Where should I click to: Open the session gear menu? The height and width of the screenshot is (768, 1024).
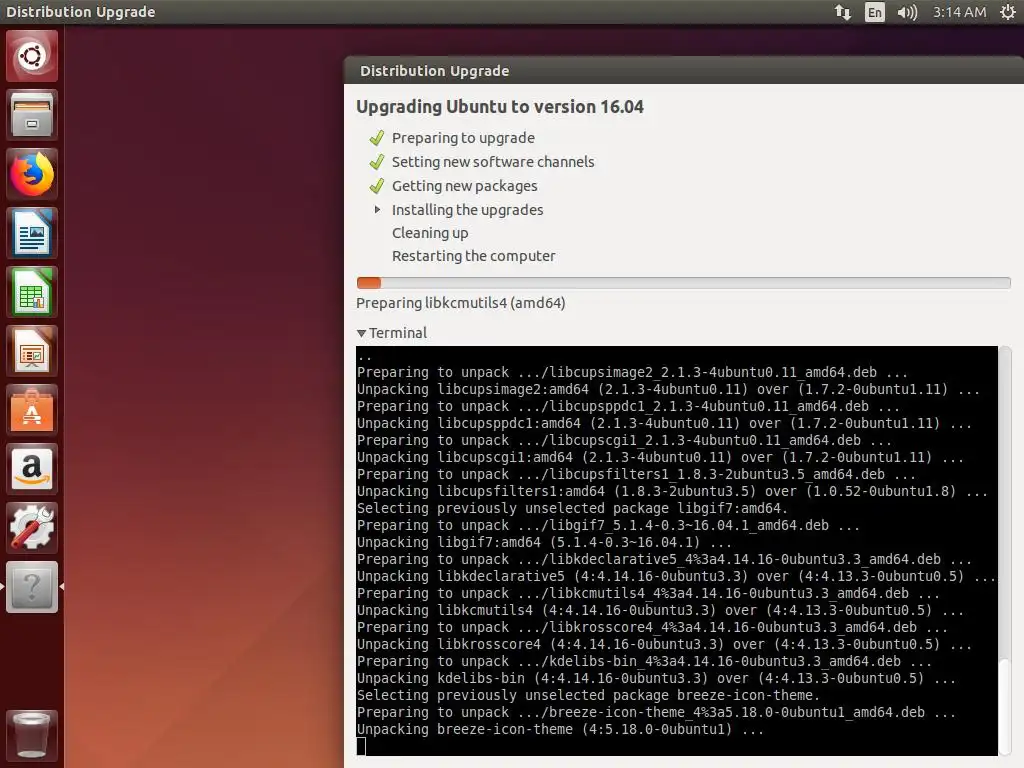(1008, 12)
